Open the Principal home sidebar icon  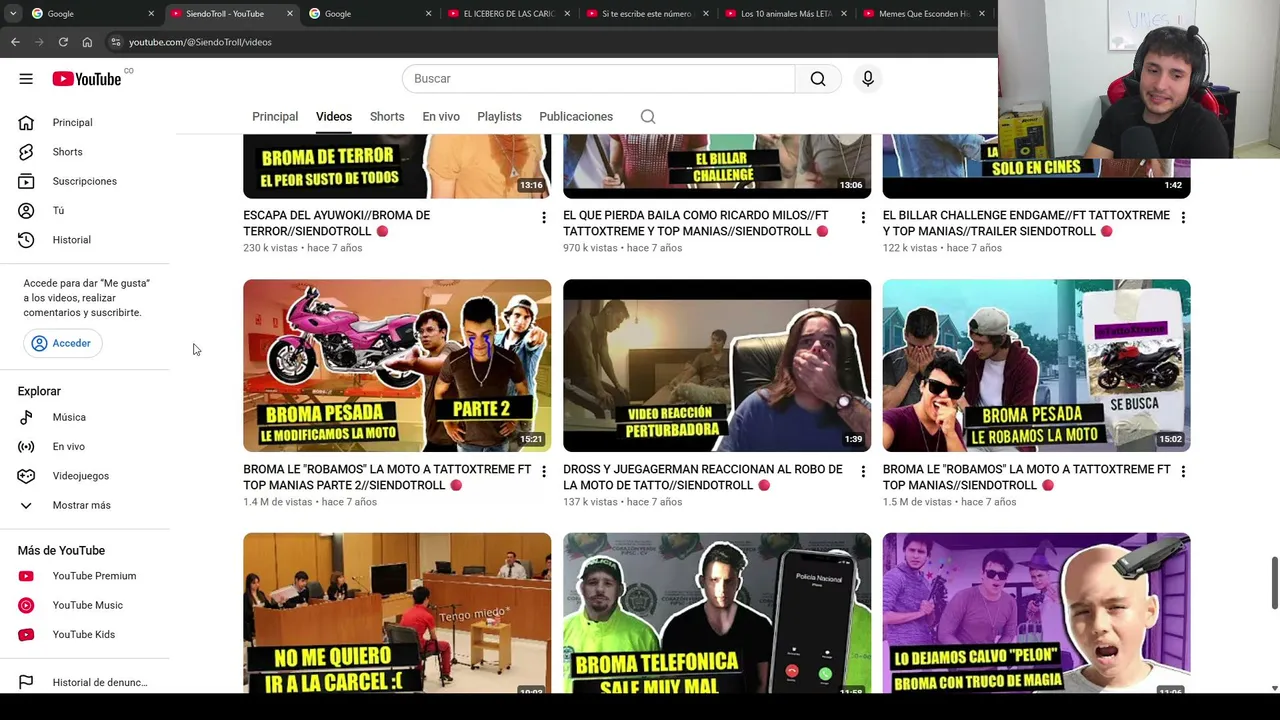coord(26,122)
